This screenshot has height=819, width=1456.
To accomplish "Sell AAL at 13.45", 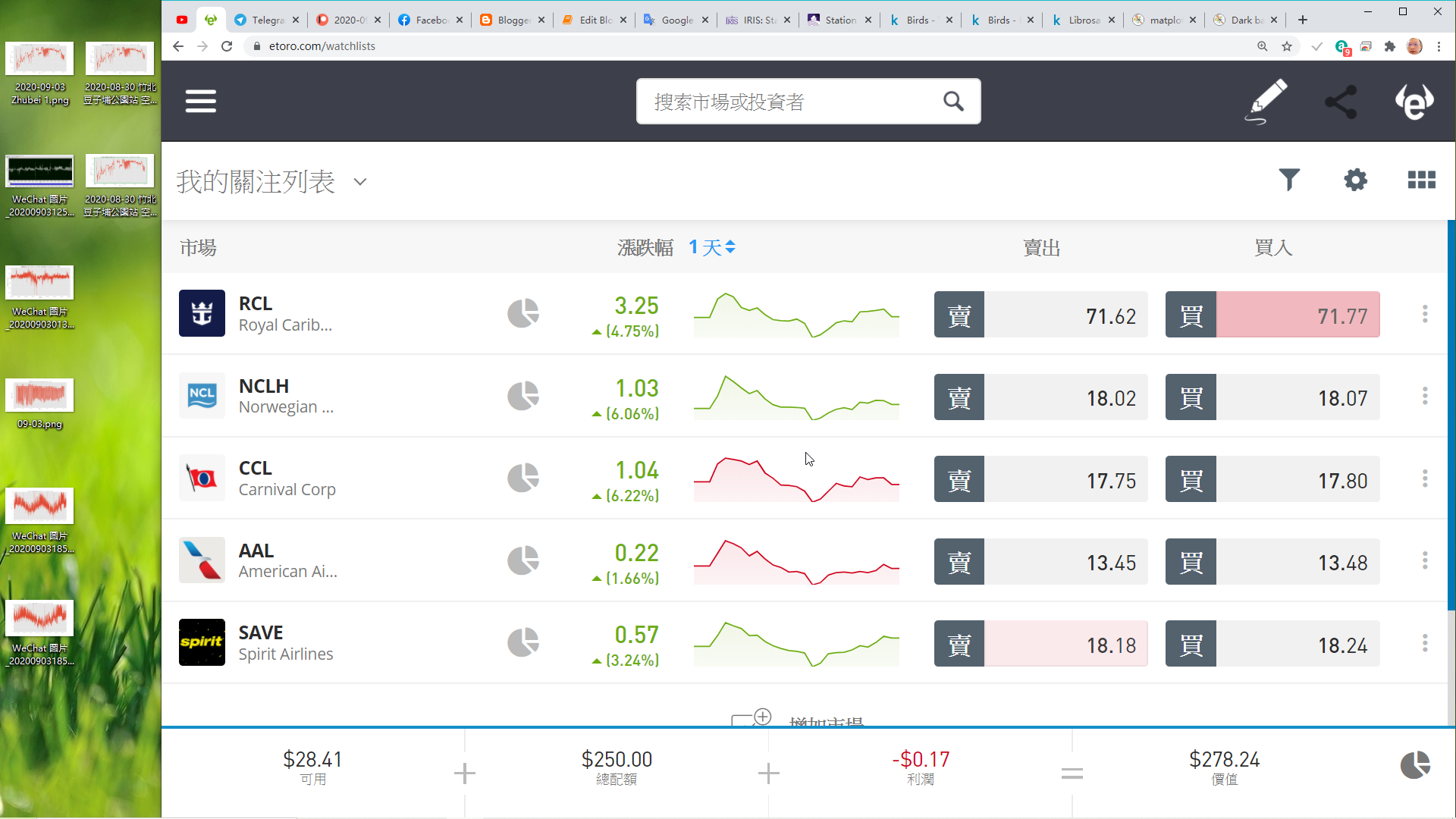I will [x=1040, y=561].
